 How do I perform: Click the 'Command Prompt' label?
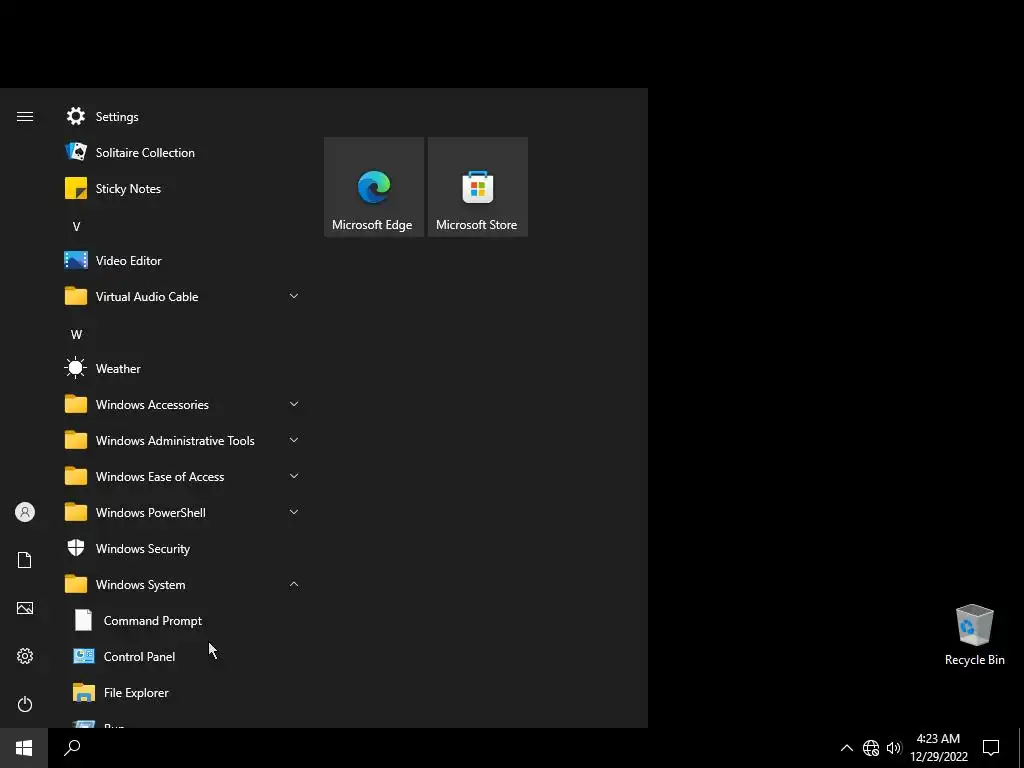[x=153, y=621]
